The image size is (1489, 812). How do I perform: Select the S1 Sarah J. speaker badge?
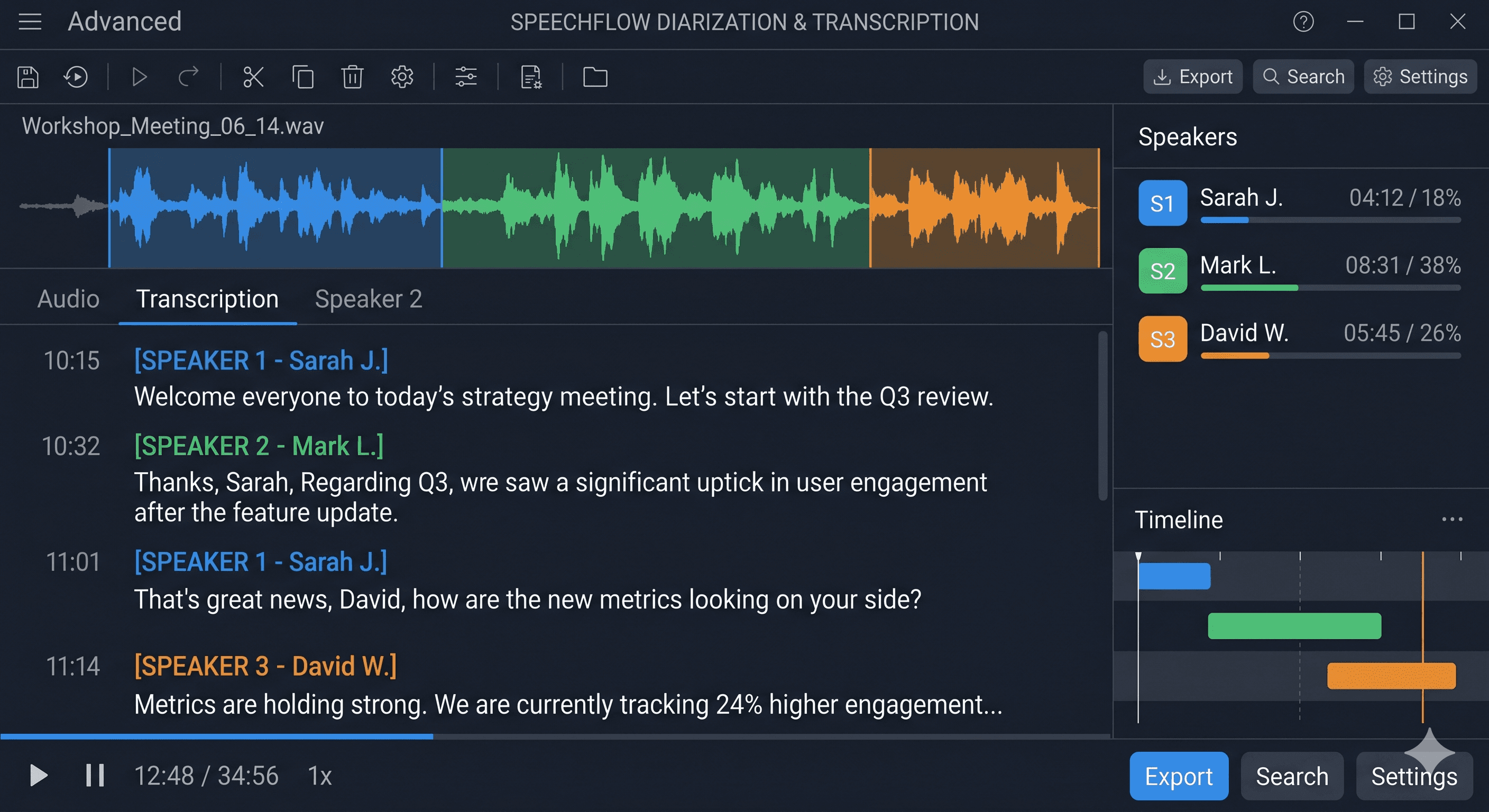pyautogui.click(x=1162, y=203)
